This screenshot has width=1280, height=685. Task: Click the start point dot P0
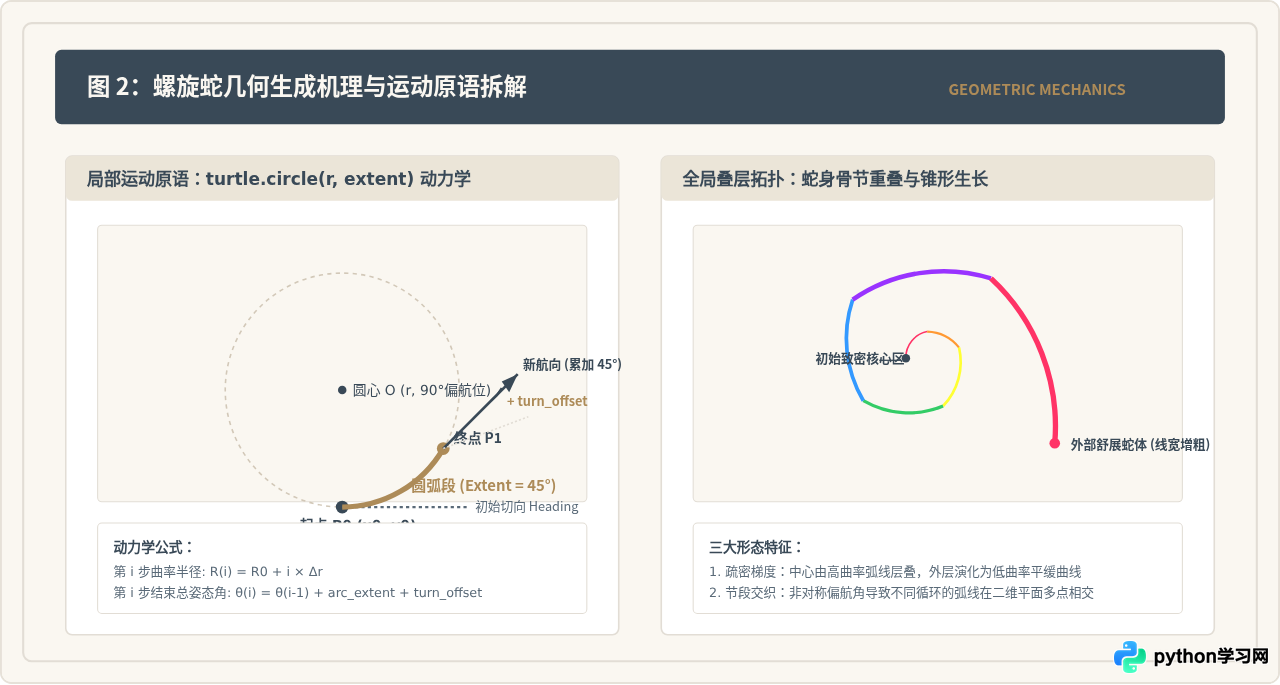pos(342,507)
